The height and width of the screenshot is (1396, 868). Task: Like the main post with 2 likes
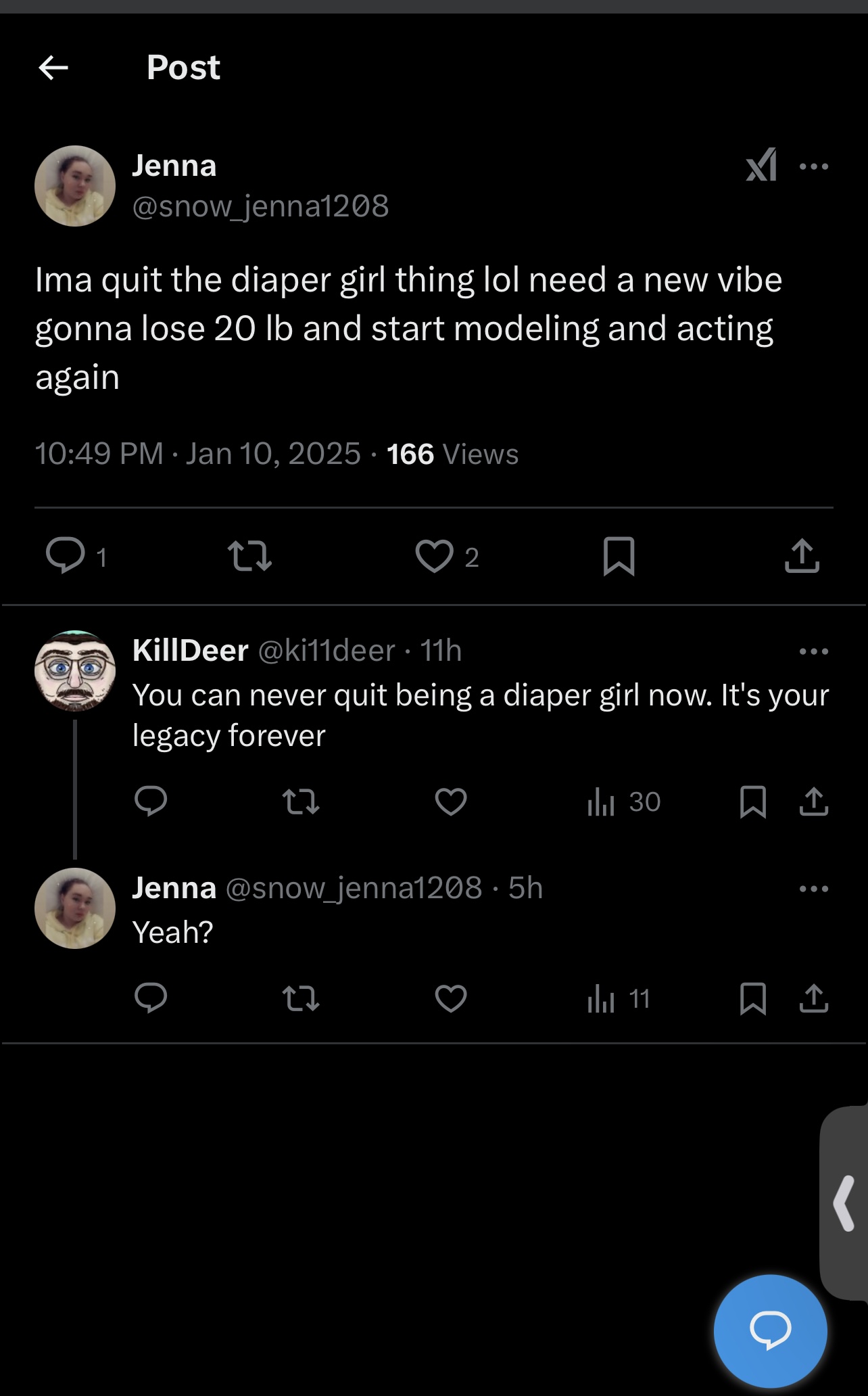[x=434, y=556]
